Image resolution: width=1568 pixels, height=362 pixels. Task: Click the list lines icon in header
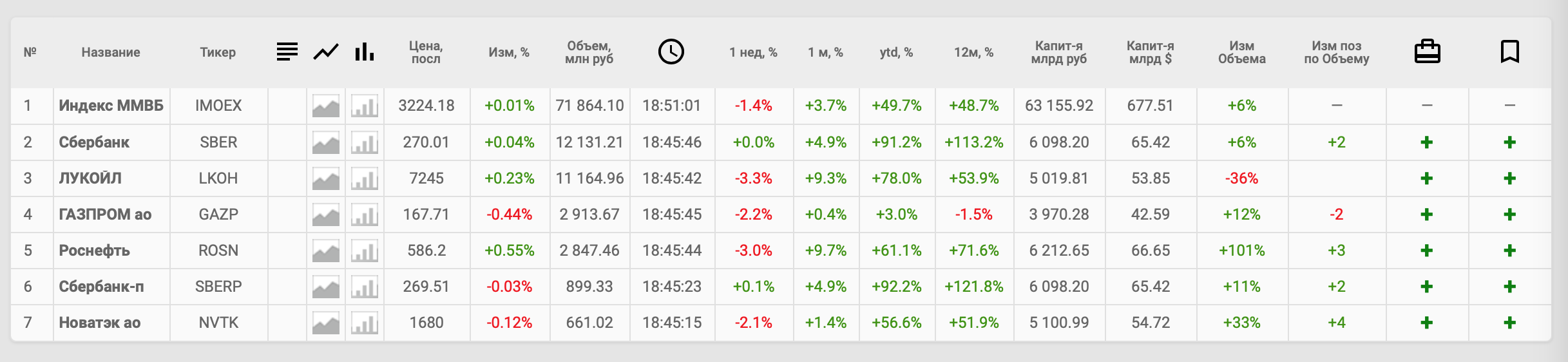click(x=287, y=52)
